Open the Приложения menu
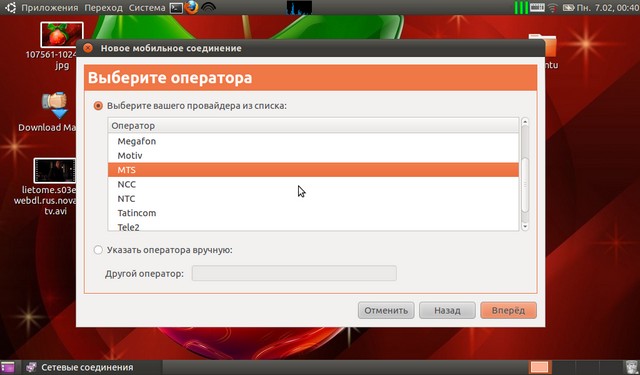The width and height of the screenshot is (640, 375). click(50, 8)
